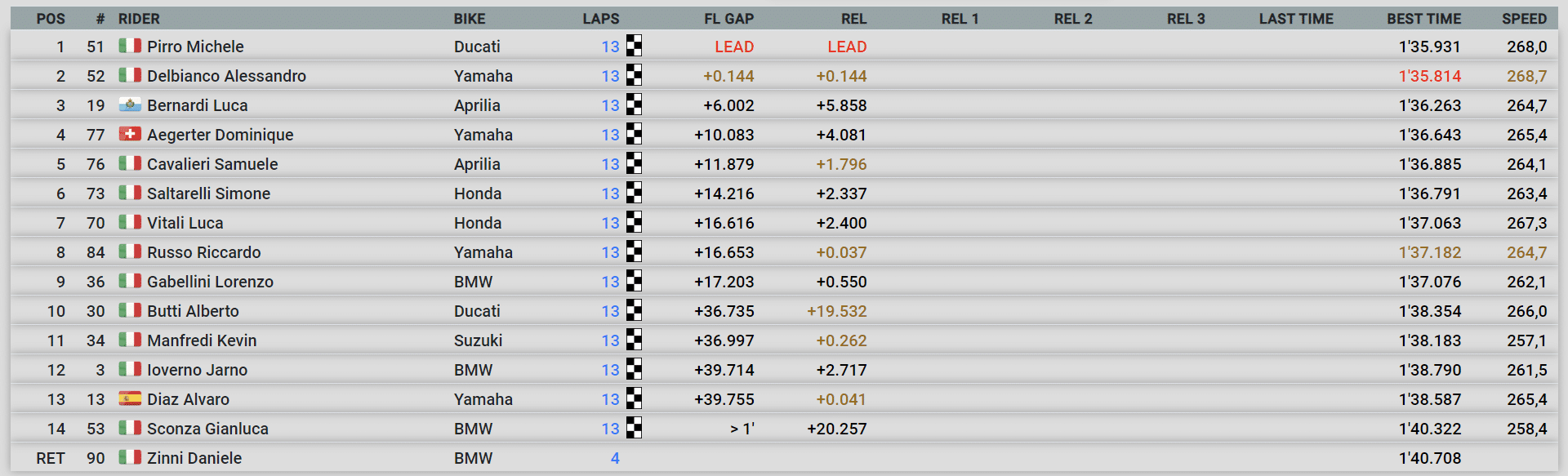Sort by the POS column header

(51, 19)
